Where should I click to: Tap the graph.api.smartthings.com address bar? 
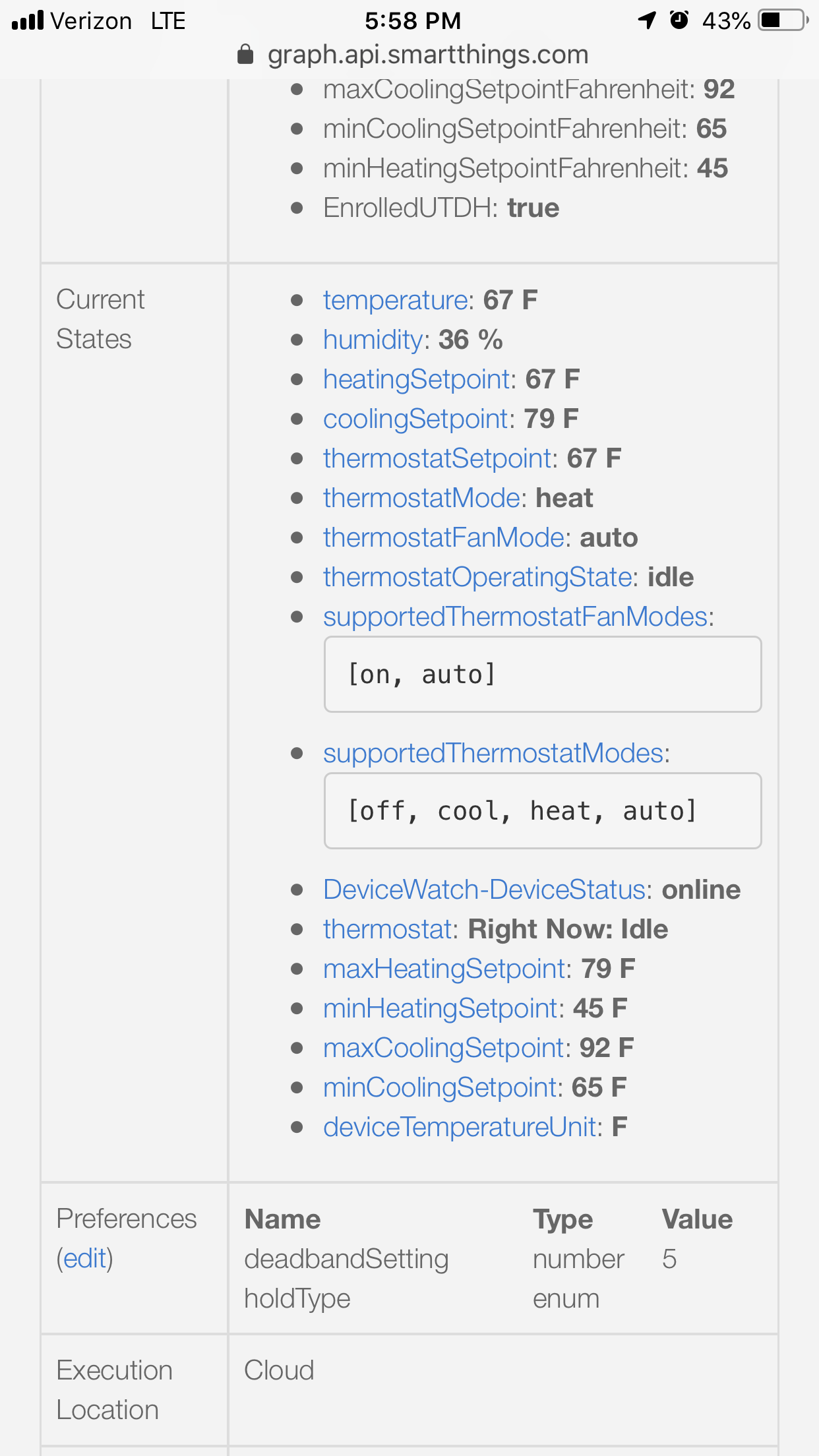427,55
